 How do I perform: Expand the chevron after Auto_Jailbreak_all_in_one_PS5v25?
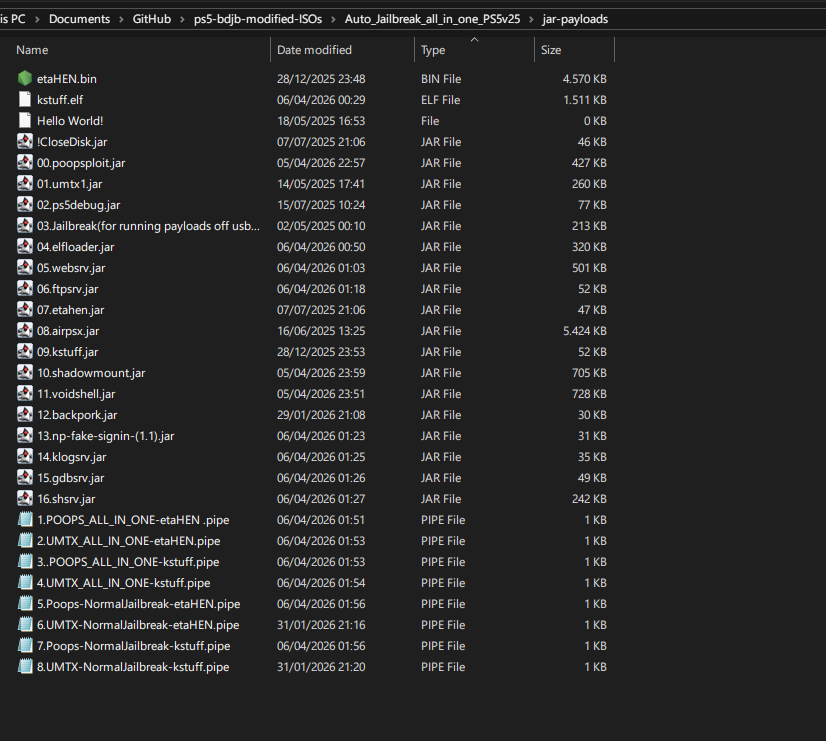[531, 19]
